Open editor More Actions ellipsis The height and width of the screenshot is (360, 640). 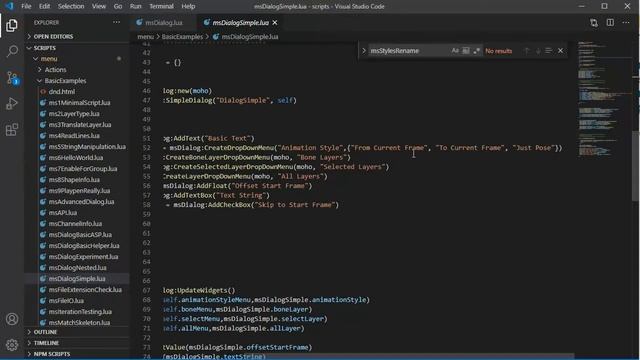tap(626, 23)
